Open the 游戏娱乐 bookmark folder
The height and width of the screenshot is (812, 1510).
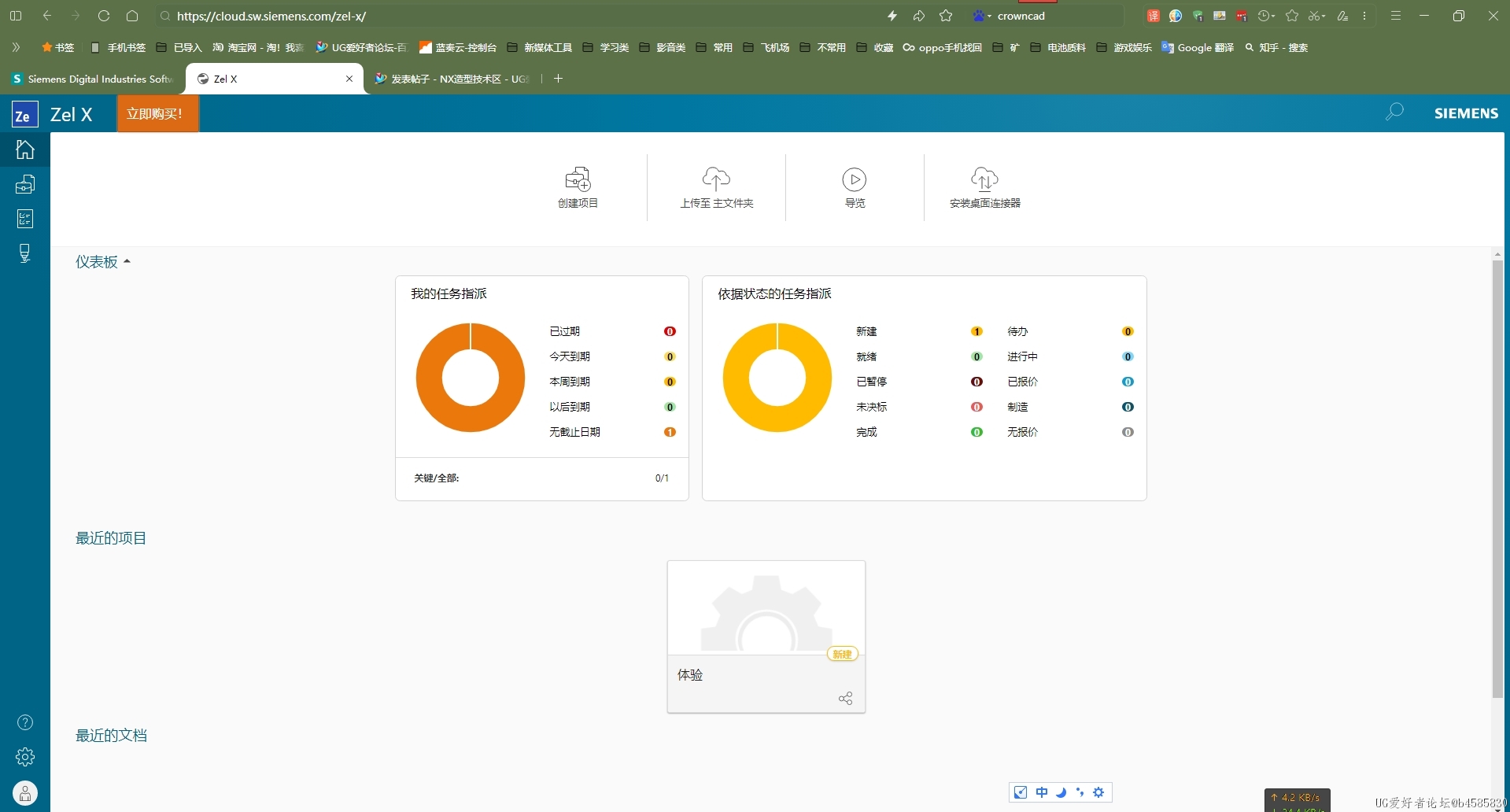(x=1124, y=47)
